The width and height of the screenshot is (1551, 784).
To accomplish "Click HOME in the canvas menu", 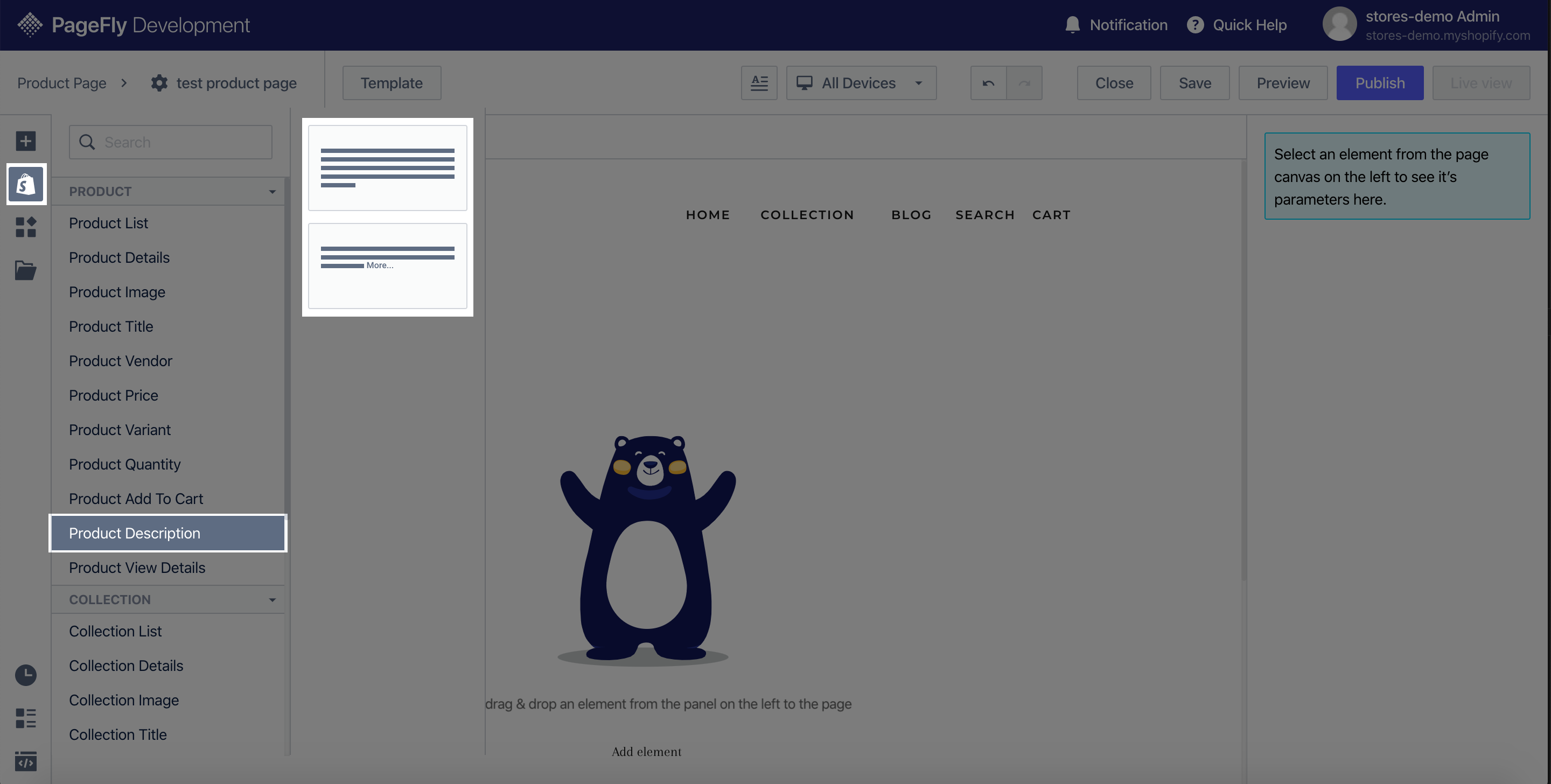I will [708, 215].
